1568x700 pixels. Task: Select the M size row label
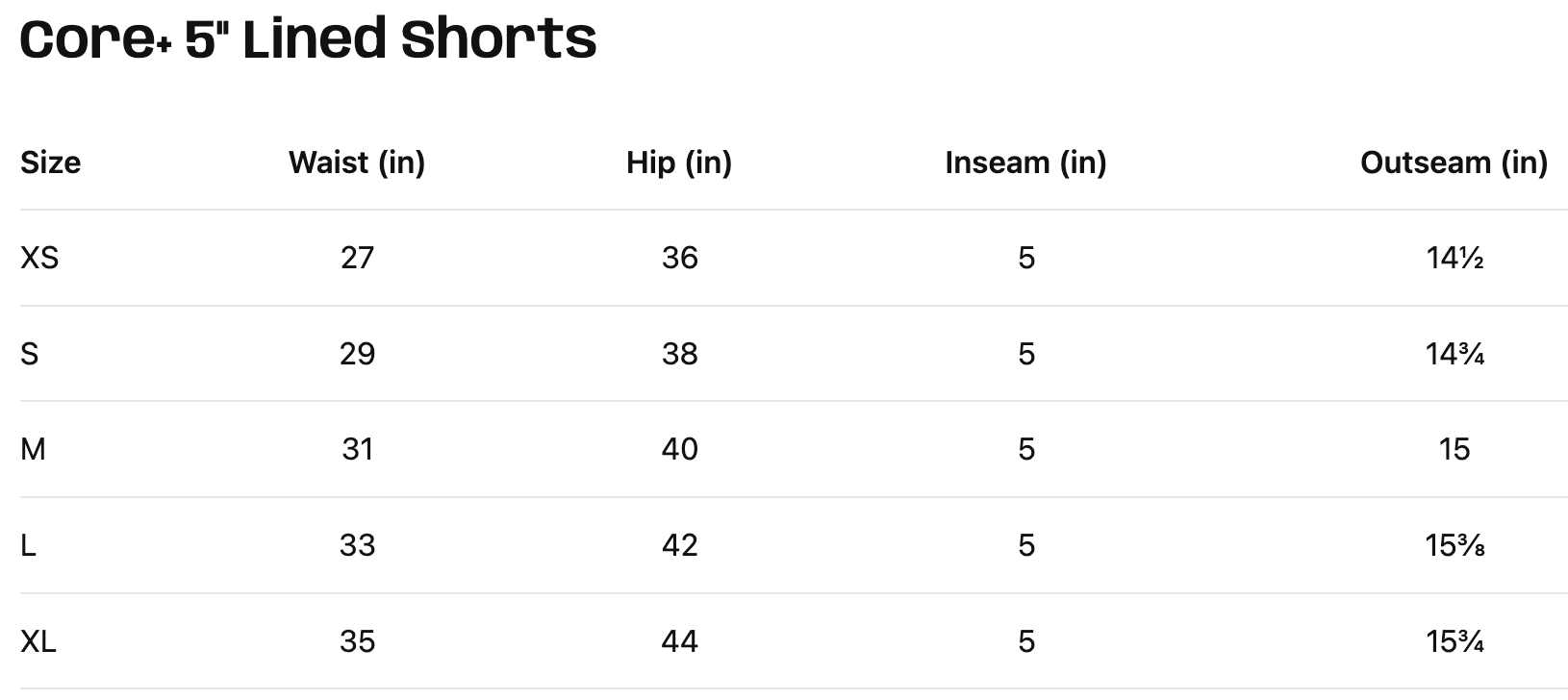point(33,449)
